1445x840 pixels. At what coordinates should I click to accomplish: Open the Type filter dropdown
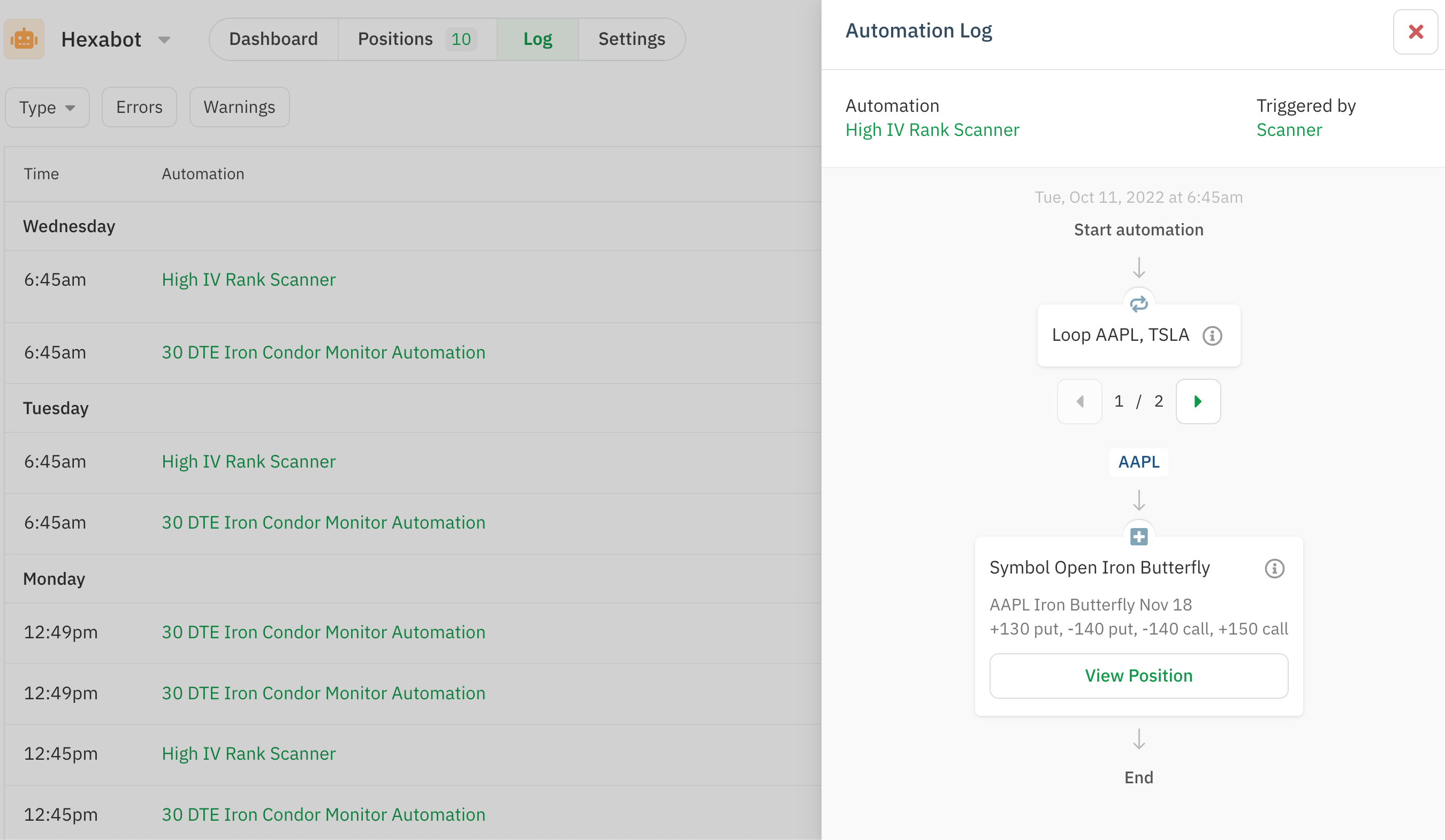click(x=47, y=107)
